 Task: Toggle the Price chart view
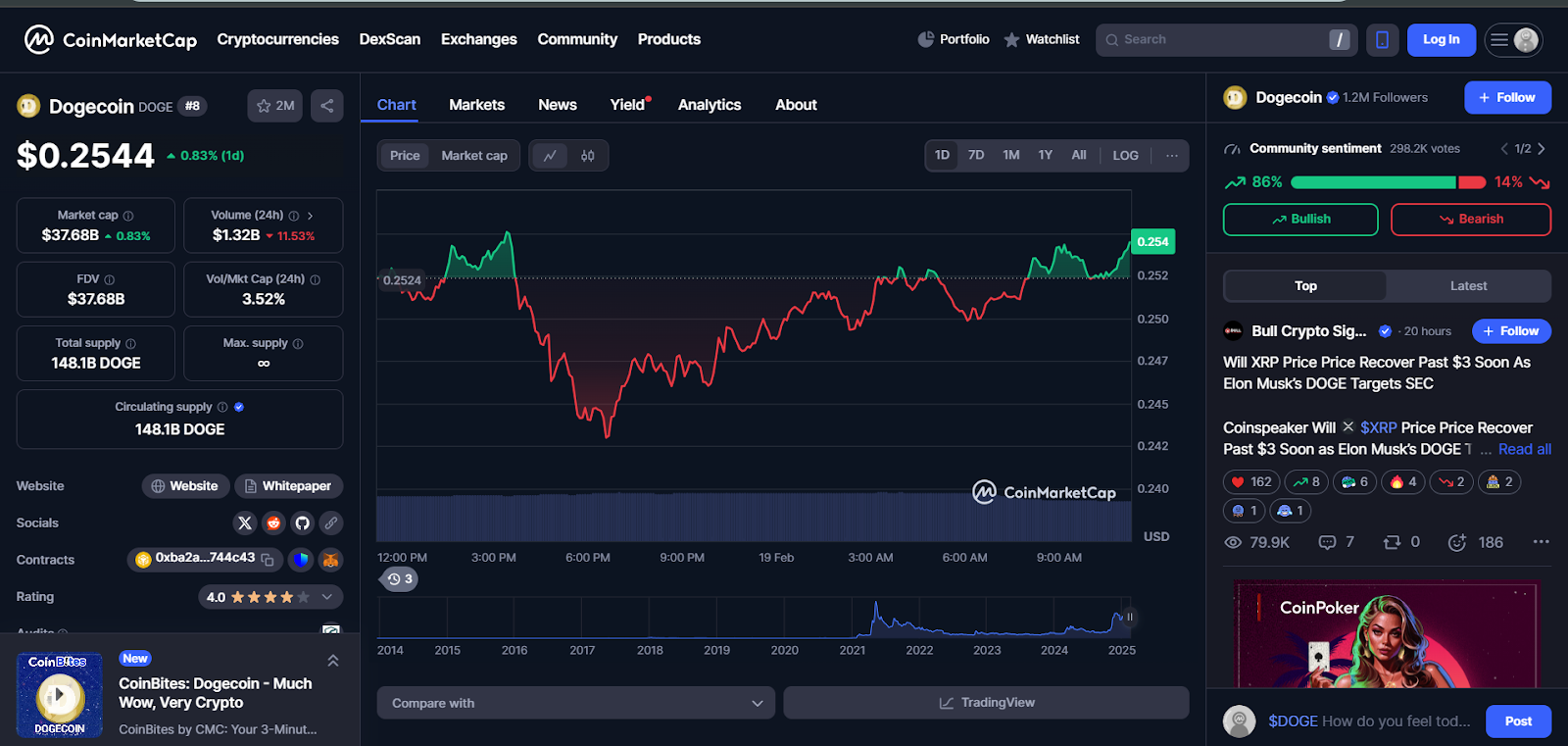coord(405,156)
